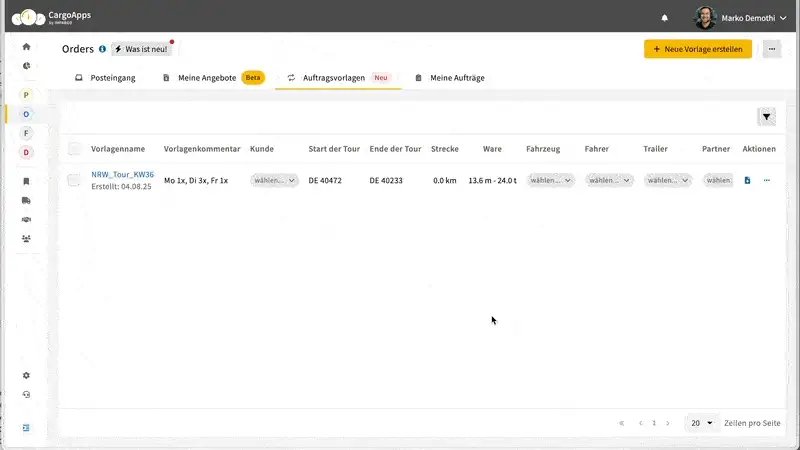
Task: Switch to the Meine Aufträge tab
Action: [x=450, y=78]
